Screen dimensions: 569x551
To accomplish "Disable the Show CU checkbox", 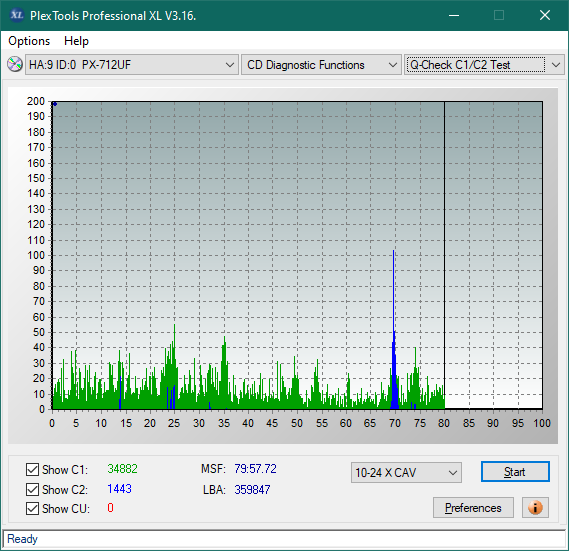I will click(x=32, y=508).
